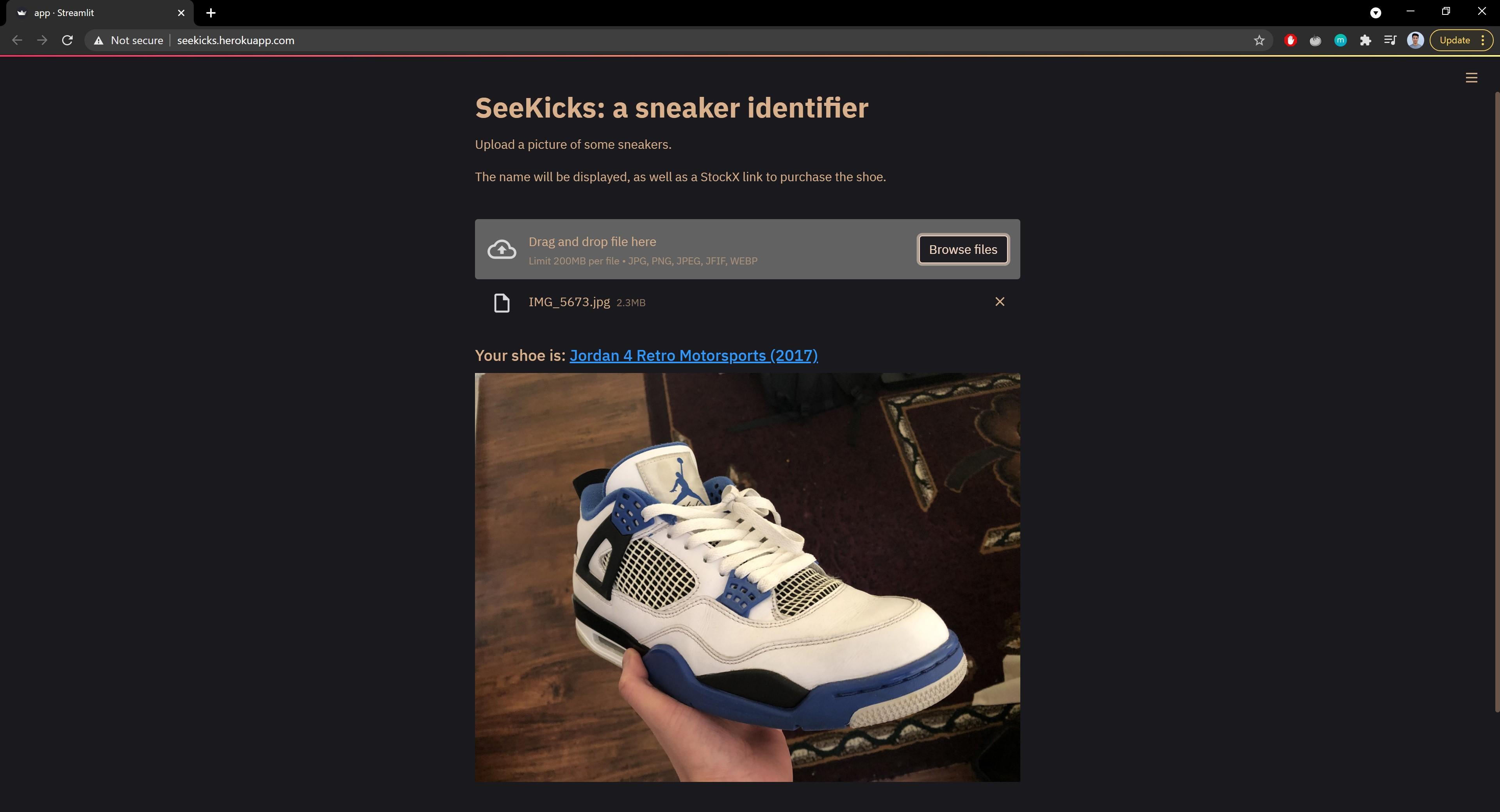Image resolution: width=1500 pixels, height=812 pixels.
Task: Click the browser reload icon
Action: 67,40
